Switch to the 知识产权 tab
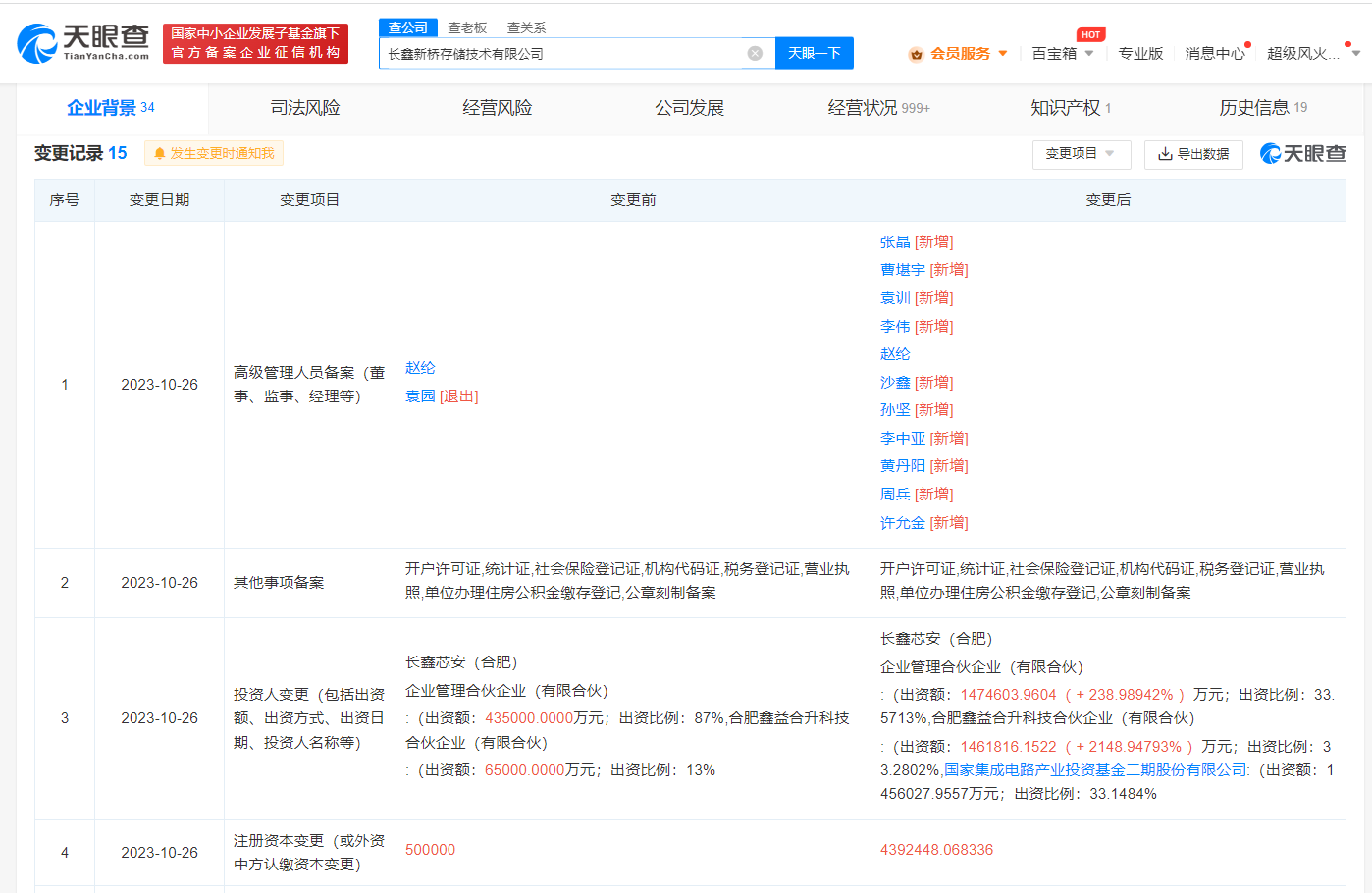Screen dimensions: 1372x893 pos(1065,108)
